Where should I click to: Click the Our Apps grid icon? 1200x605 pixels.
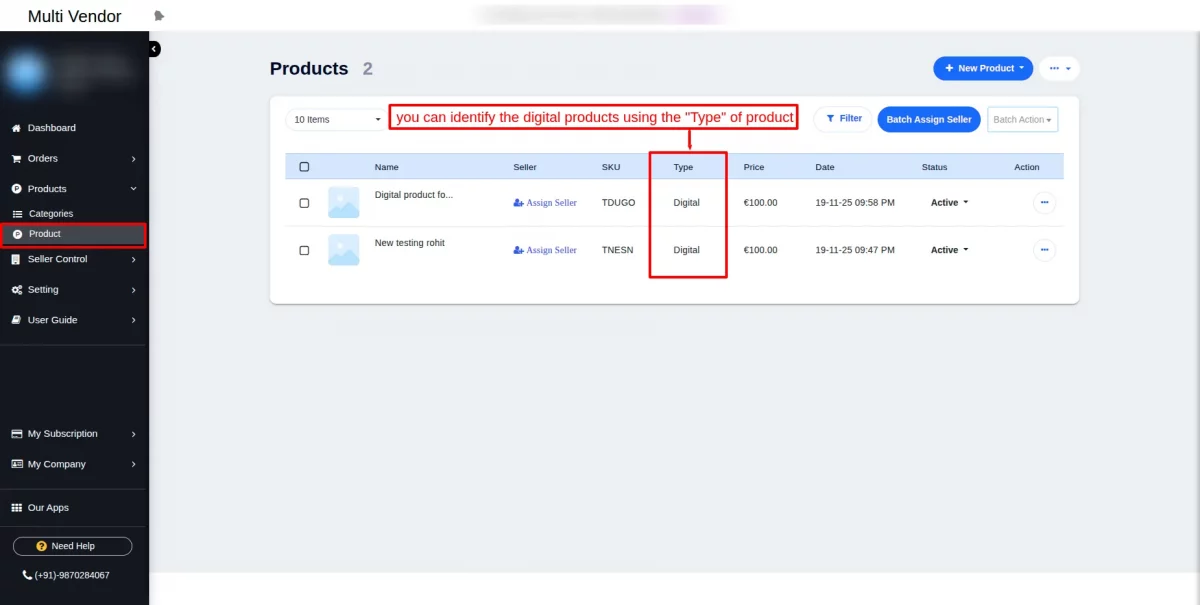coord(16,508)
